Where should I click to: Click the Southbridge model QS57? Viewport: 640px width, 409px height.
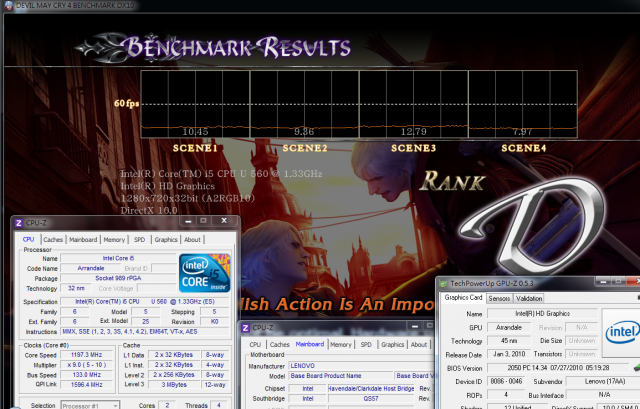tap(371, 398)
